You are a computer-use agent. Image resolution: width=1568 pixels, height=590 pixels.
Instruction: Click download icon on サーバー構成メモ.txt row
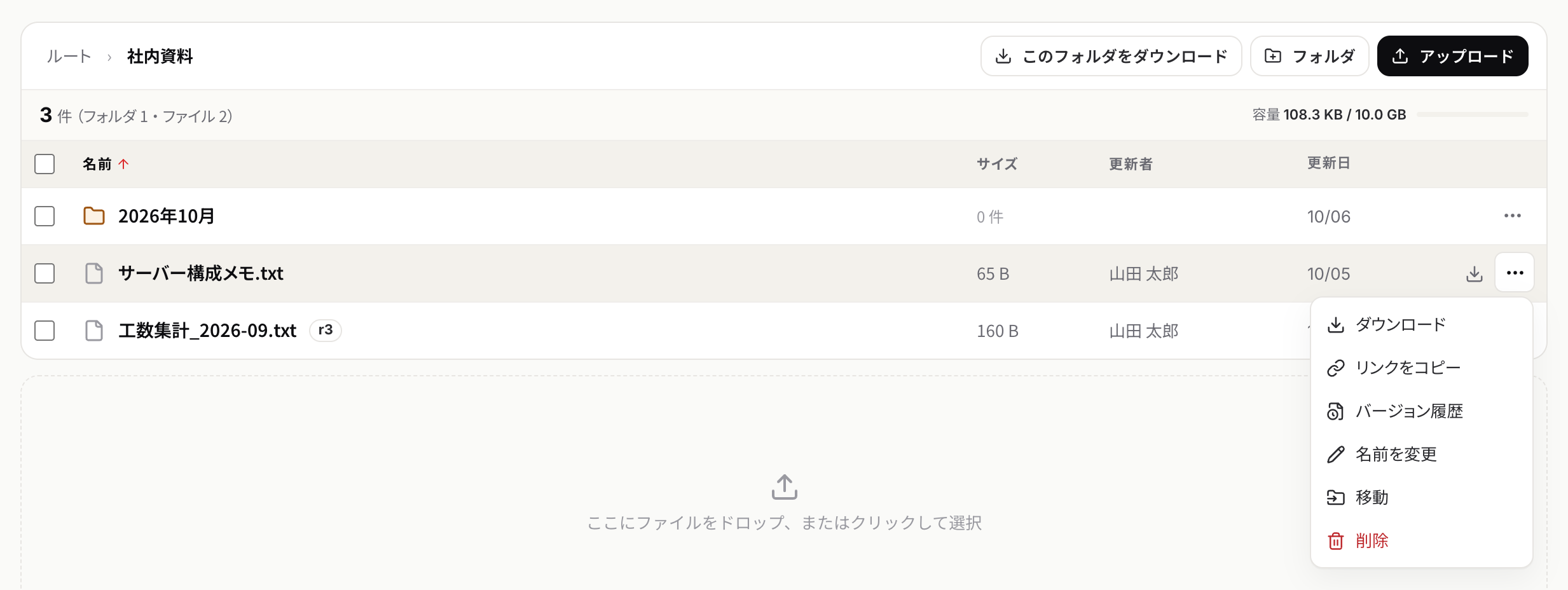coord(1475,274)
